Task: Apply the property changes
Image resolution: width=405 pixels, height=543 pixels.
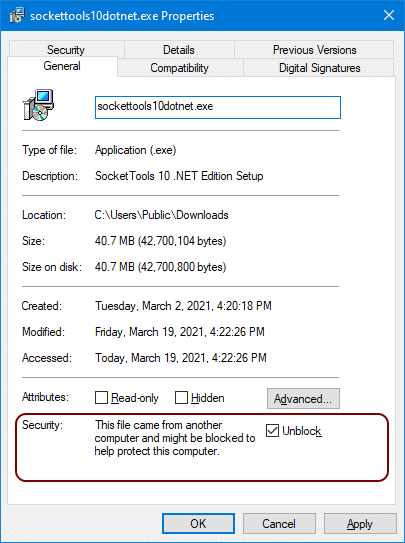Action: [x=360, y=523]
